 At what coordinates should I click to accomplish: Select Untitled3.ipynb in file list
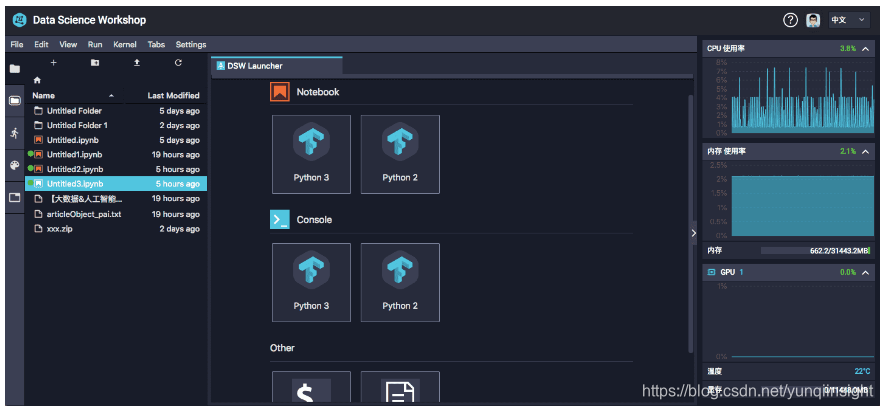[x=116, y=184]
